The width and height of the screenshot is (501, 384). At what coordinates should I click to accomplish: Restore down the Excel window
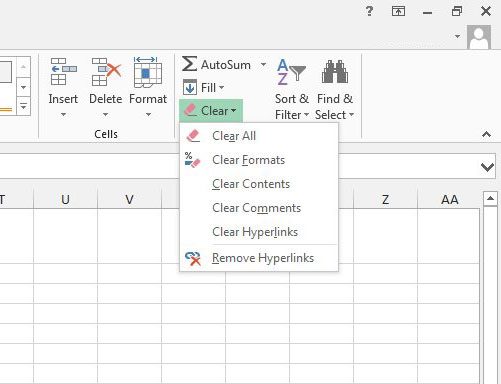(457, 12)
